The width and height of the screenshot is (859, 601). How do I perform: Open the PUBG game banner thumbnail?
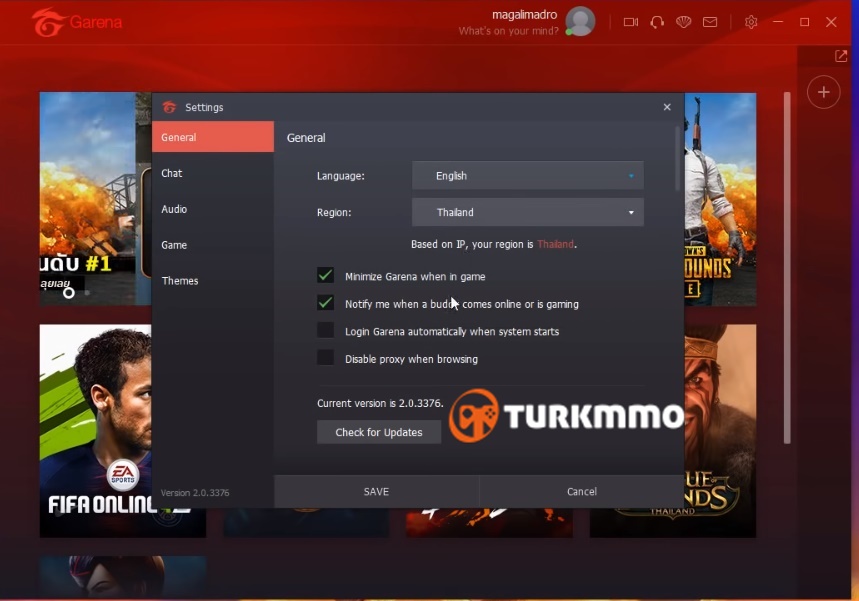720,199
